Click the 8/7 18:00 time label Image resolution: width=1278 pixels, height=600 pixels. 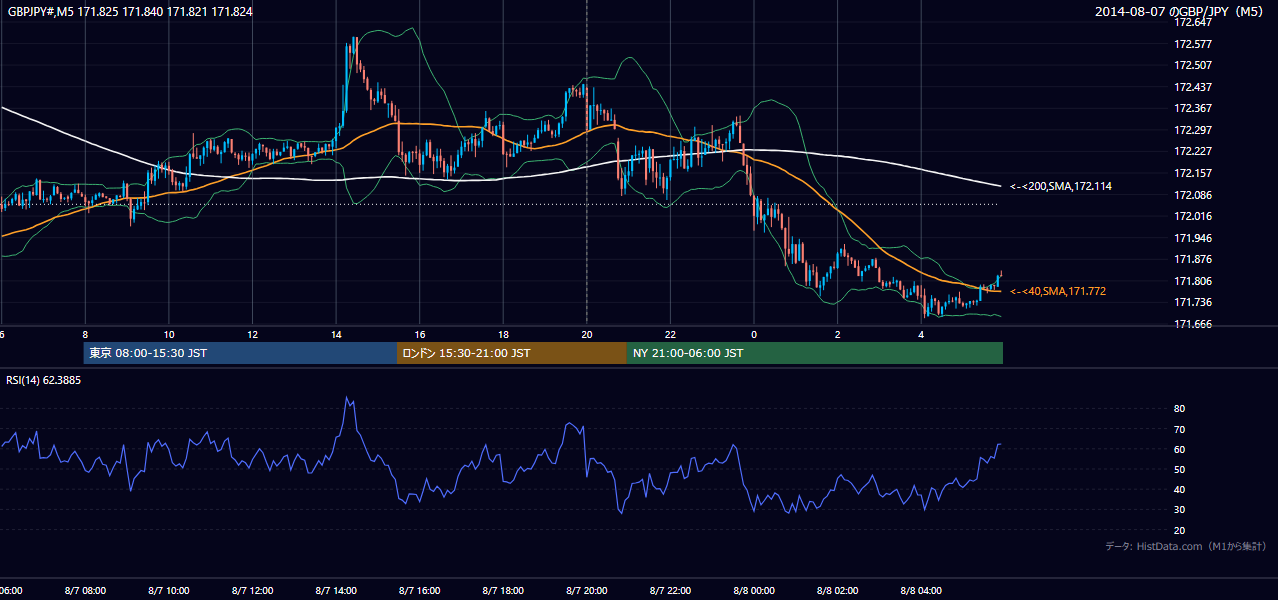point(503,590)
